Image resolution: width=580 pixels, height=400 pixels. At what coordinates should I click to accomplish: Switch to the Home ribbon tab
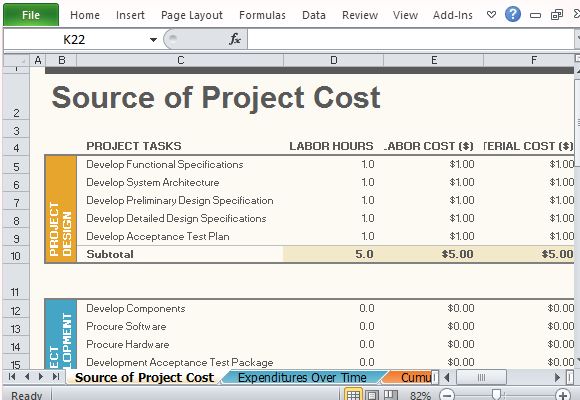coord(85,15)
